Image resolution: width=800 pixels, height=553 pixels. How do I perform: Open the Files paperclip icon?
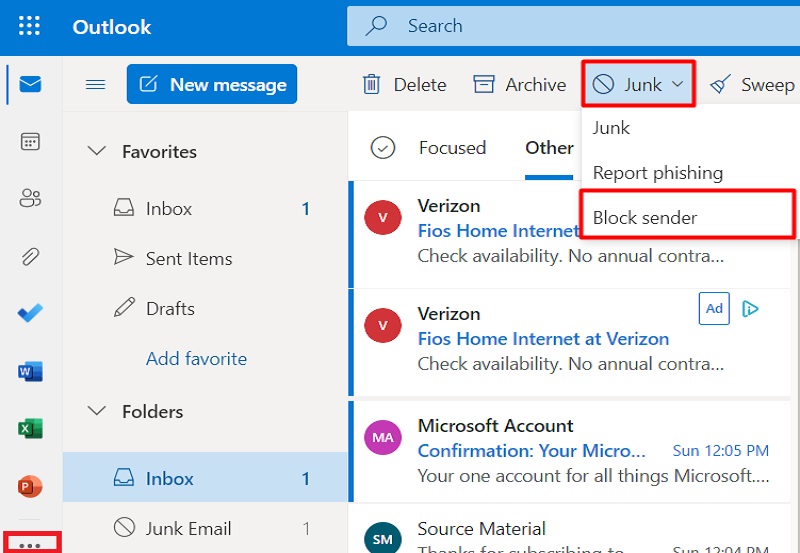tap(30, 256)
